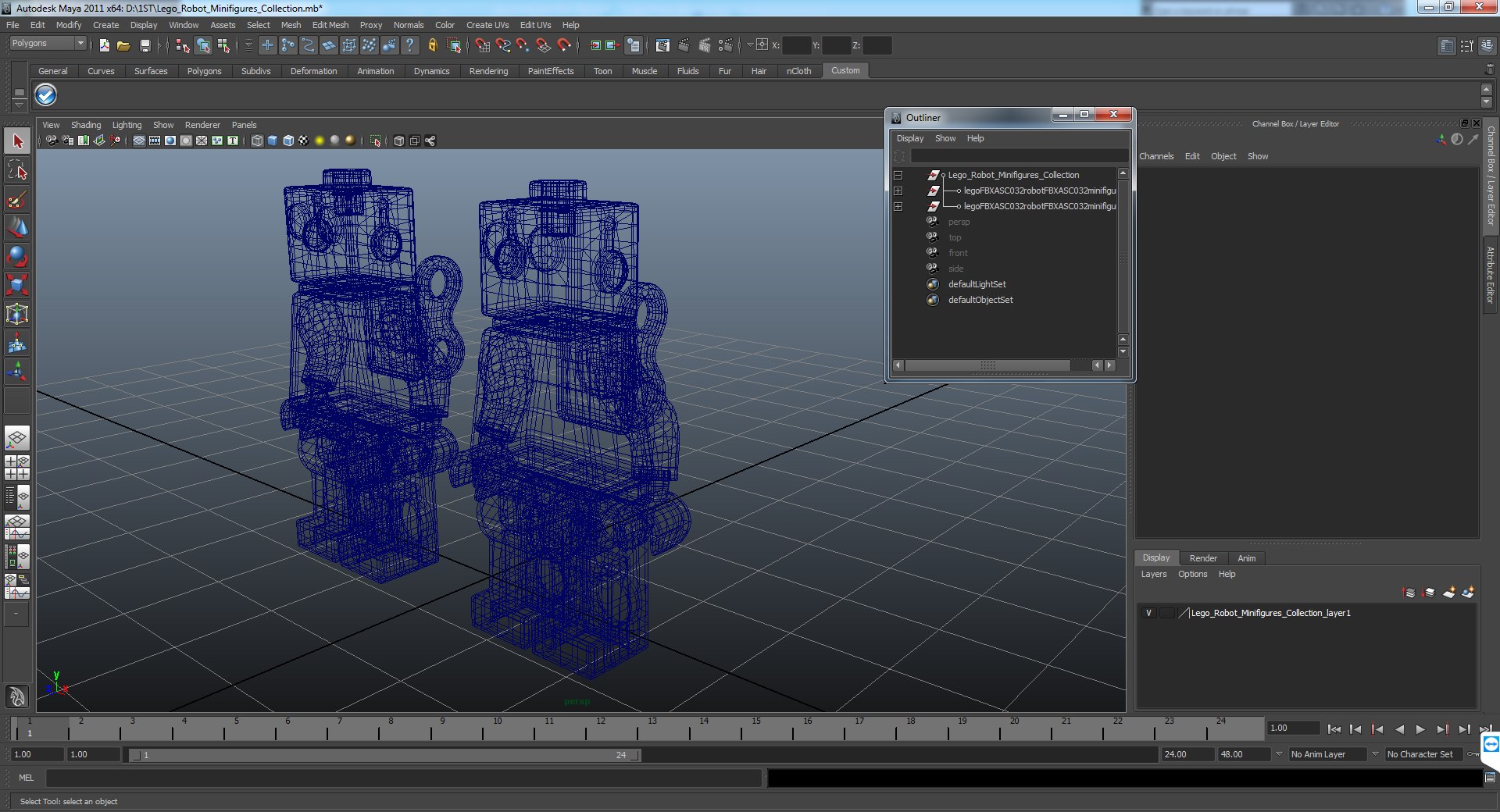Select the arrow Select tool in toolbox

17,141
